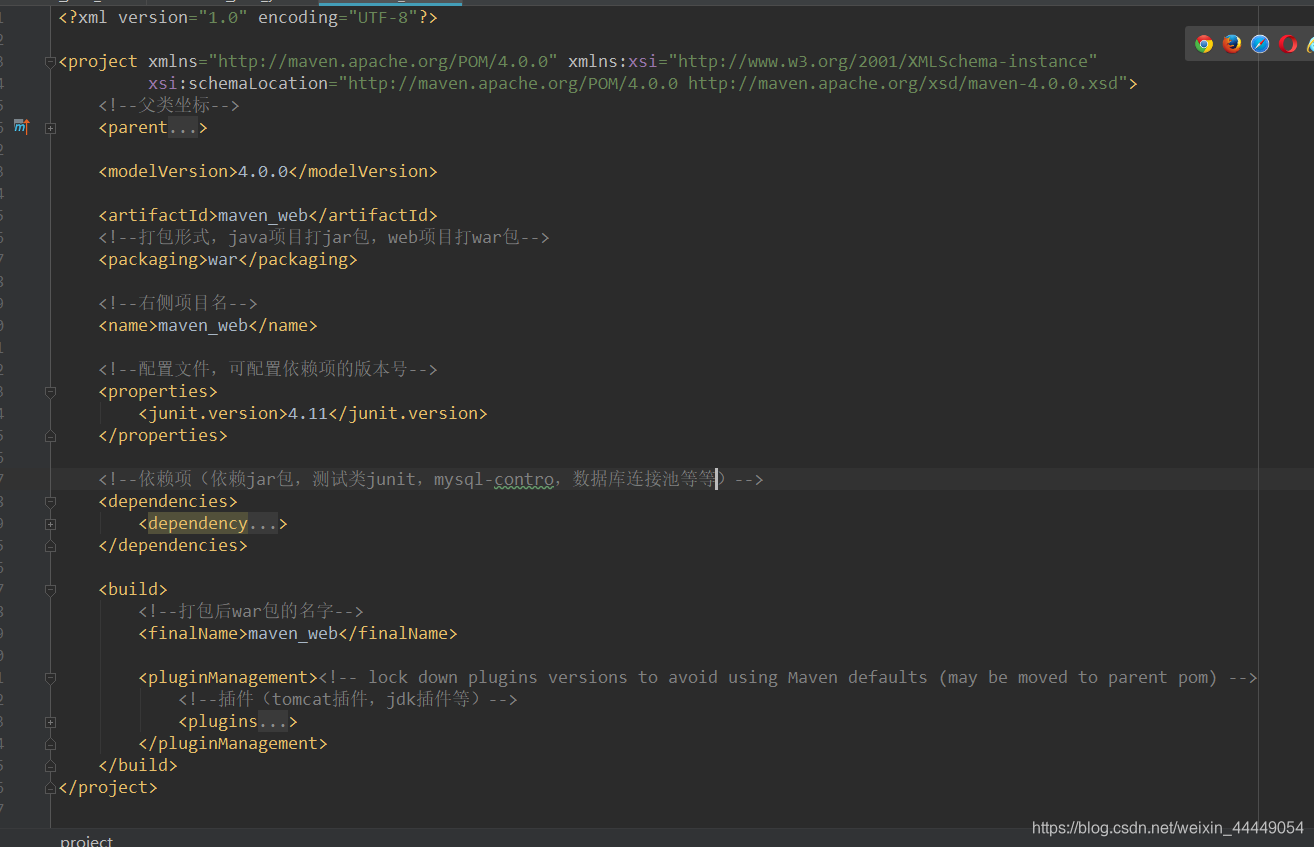Fold at the closing dependencies tag
This screenshot has width=1314, height=847.
click(50, 546)
